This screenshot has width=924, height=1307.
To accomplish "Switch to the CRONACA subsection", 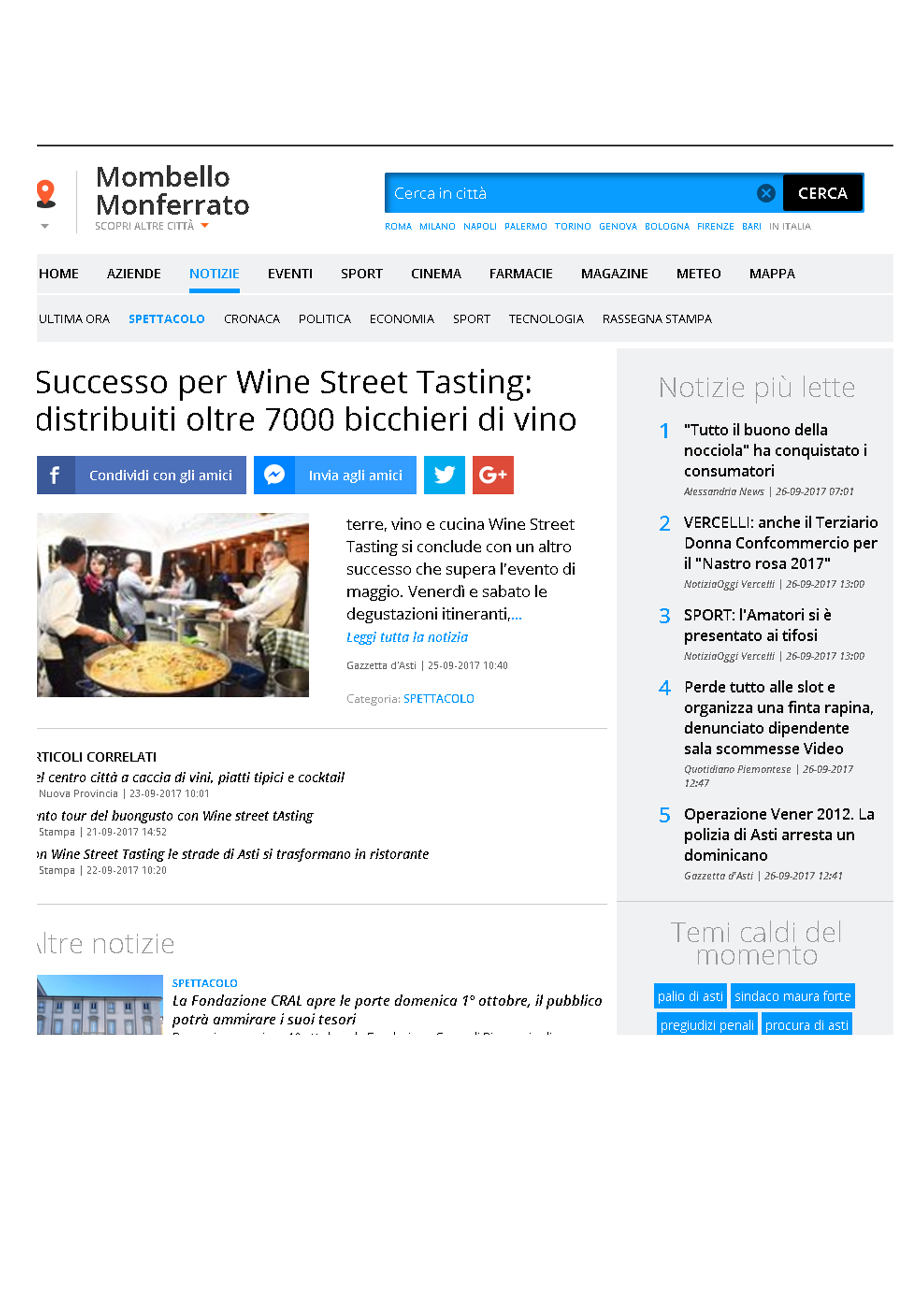I will point(251,319).
